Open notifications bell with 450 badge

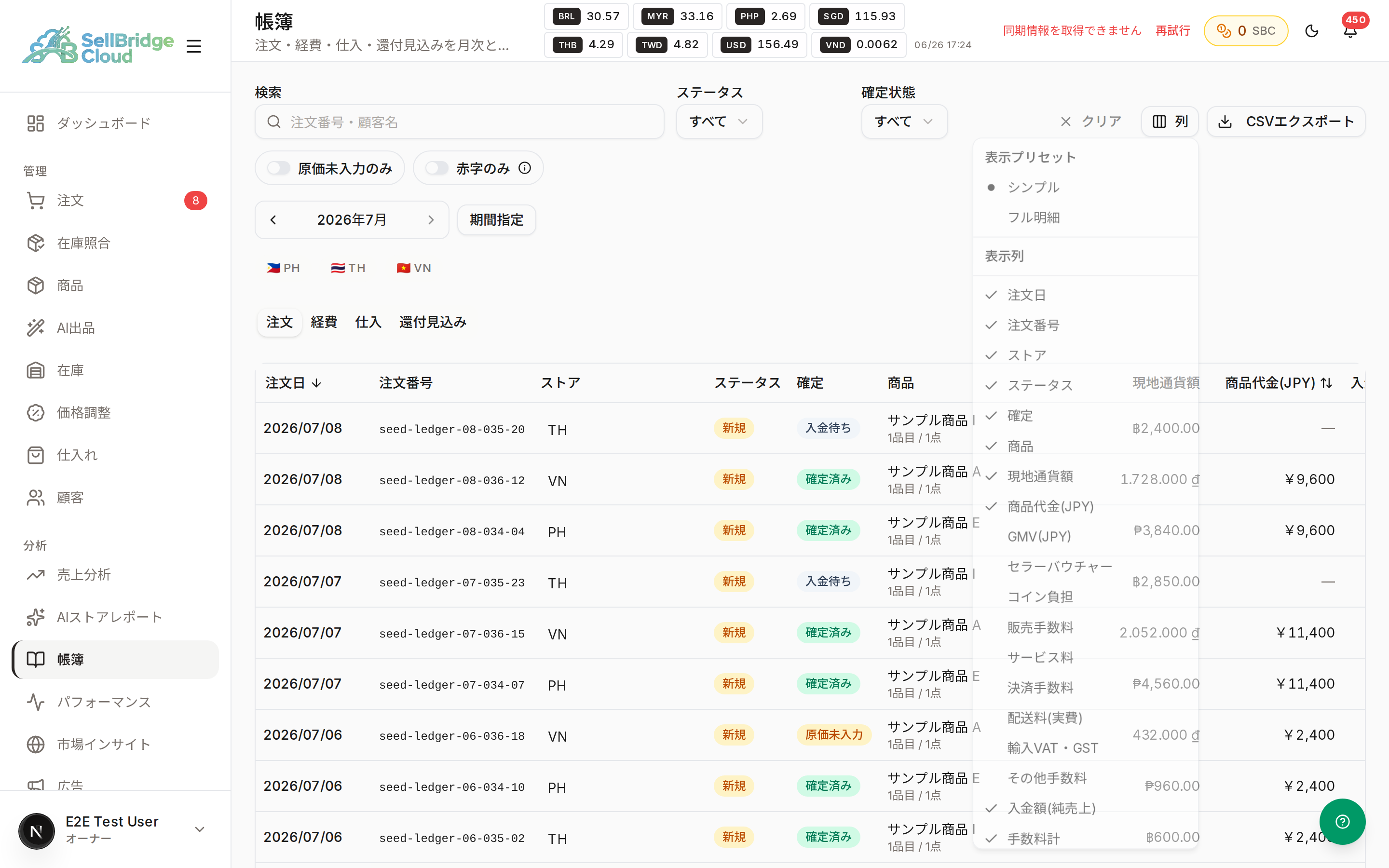1350,31
